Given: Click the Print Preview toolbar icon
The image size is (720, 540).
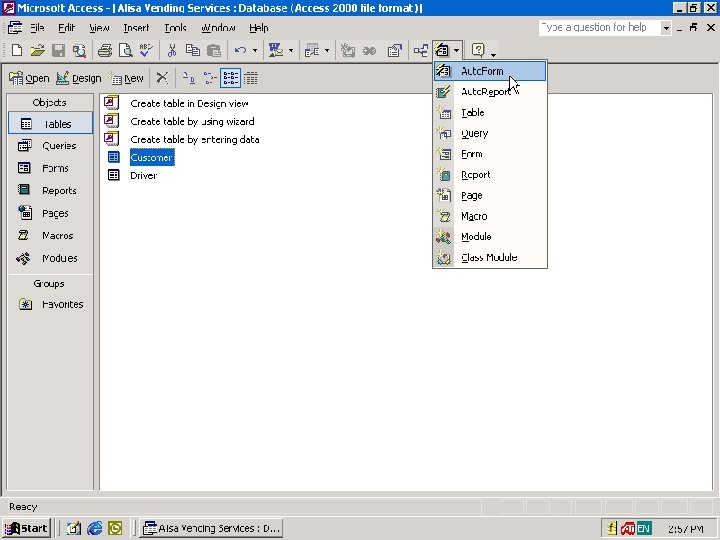Looking at the screenshot, I should click(x=125, y=51).
